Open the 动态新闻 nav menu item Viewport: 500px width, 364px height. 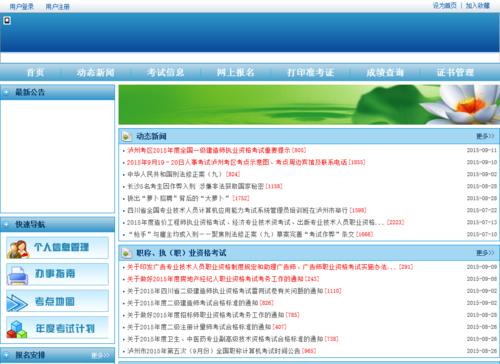click(x=96, y=72)
